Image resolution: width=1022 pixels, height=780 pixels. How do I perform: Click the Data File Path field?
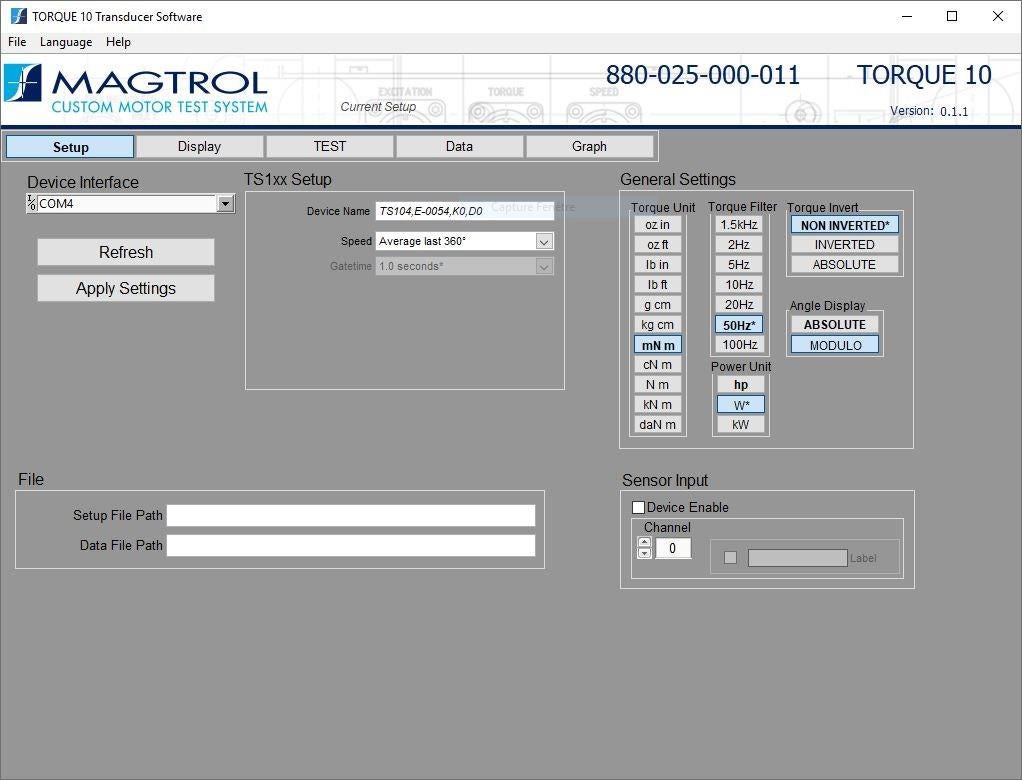[x=351, y=545]
